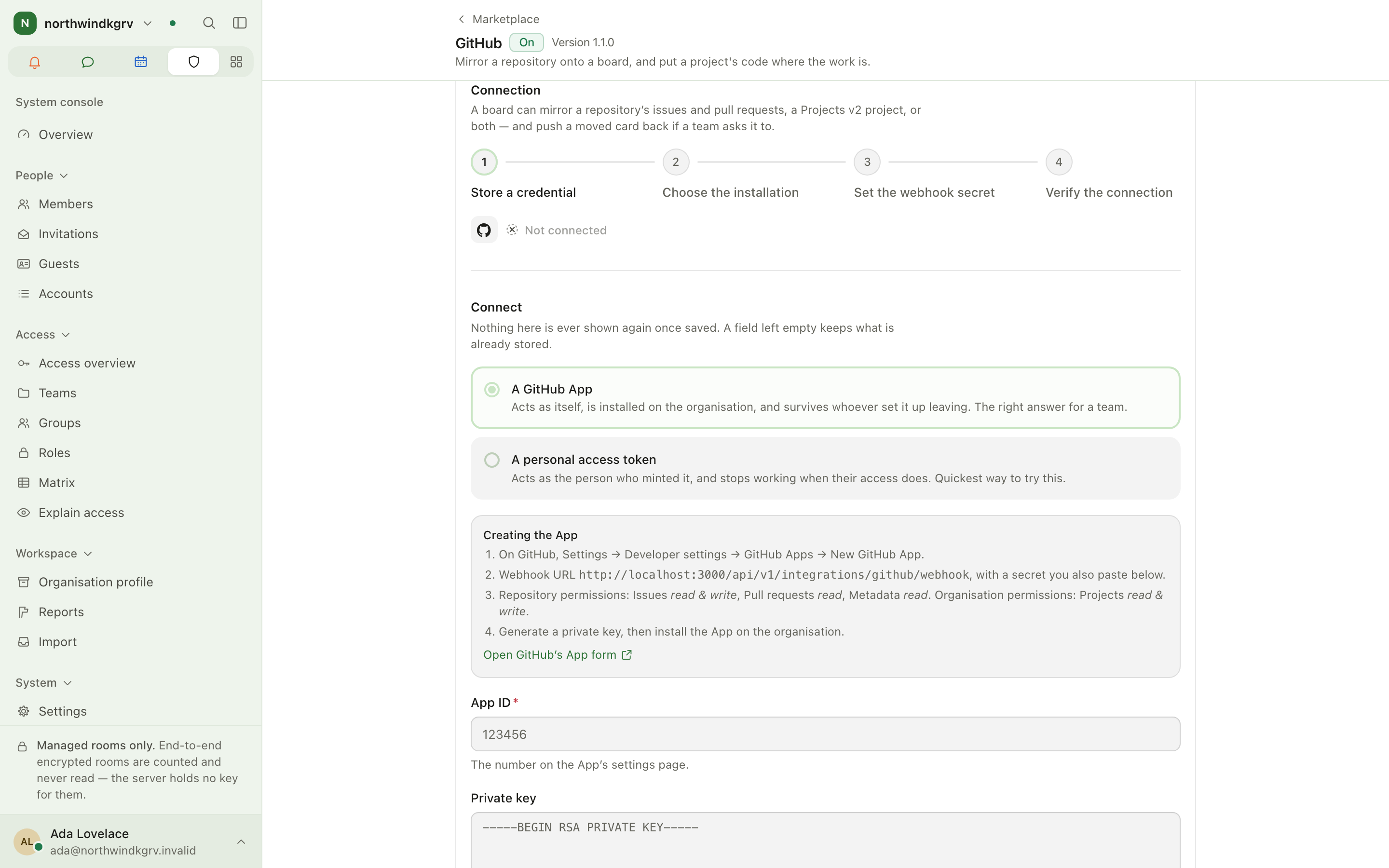The width and height of the screenshot is (1389, 868).
Task: Click the webhook URL localhost text
Action: pos(774,575)
